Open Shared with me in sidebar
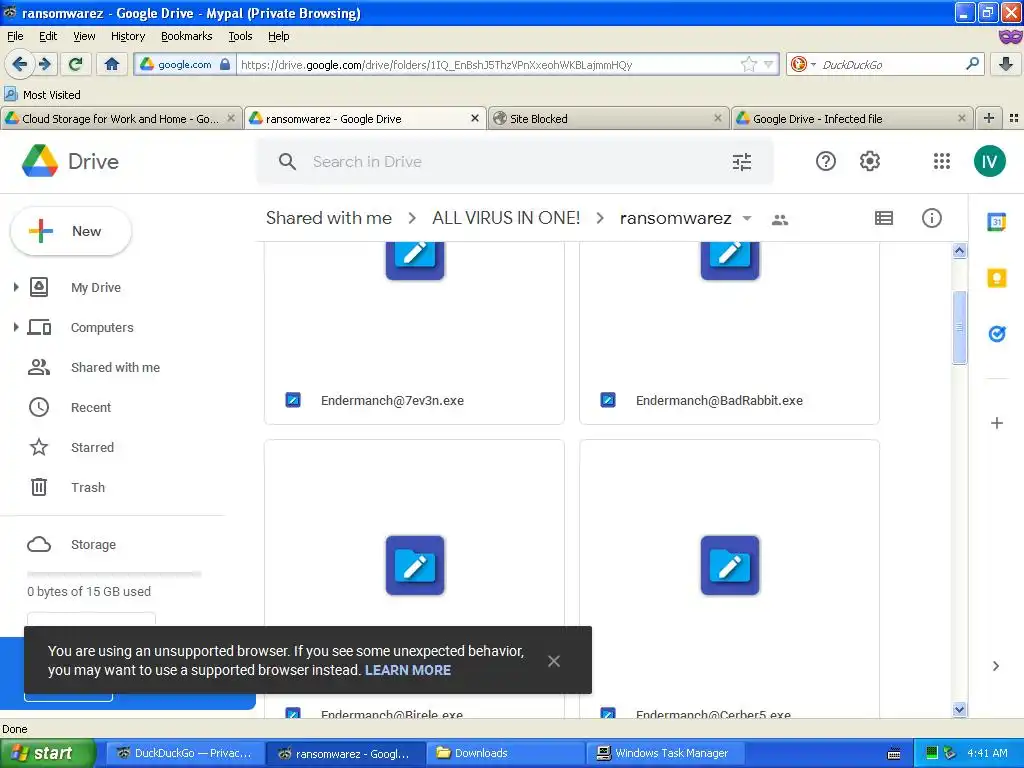Screen dimensions: 1024x768 [x=115, y=368]
